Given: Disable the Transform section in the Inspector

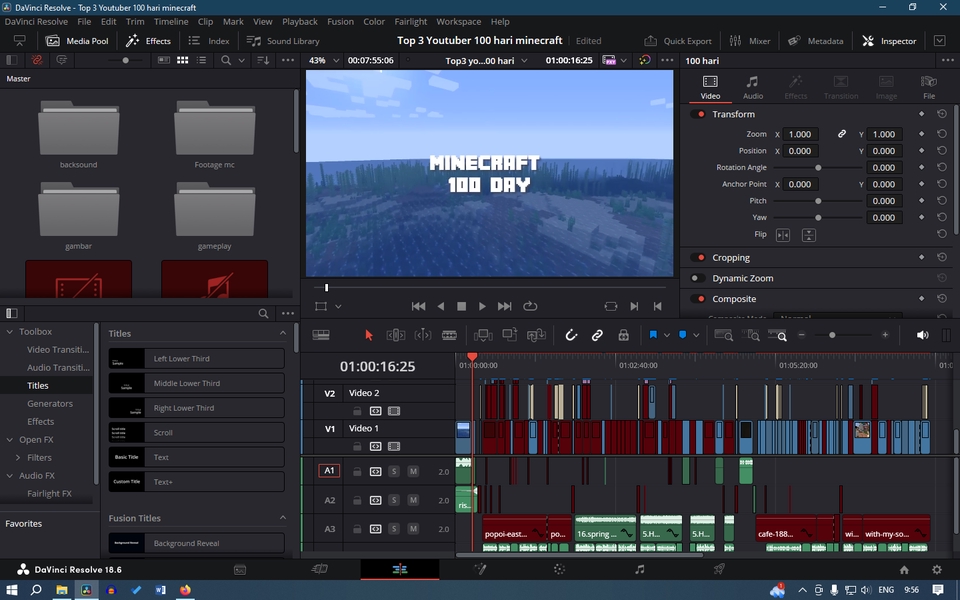Looking at the screenshot, I should 700,114.
